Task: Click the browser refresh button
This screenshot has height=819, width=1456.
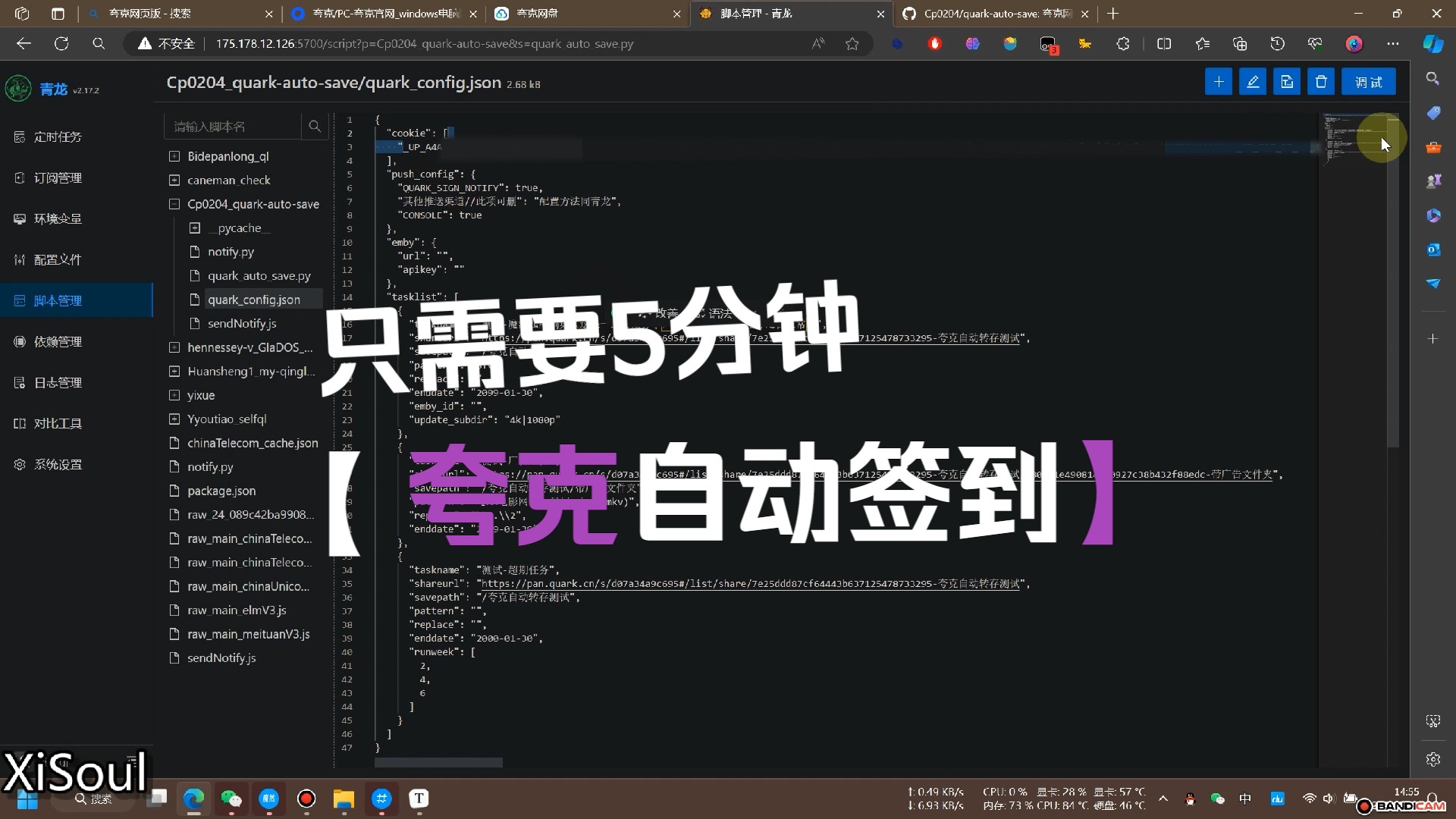Action: (61, 44)
